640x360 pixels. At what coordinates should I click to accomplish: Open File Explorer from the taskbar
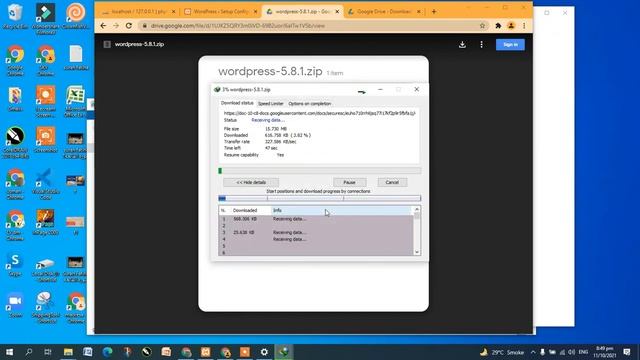68,352
